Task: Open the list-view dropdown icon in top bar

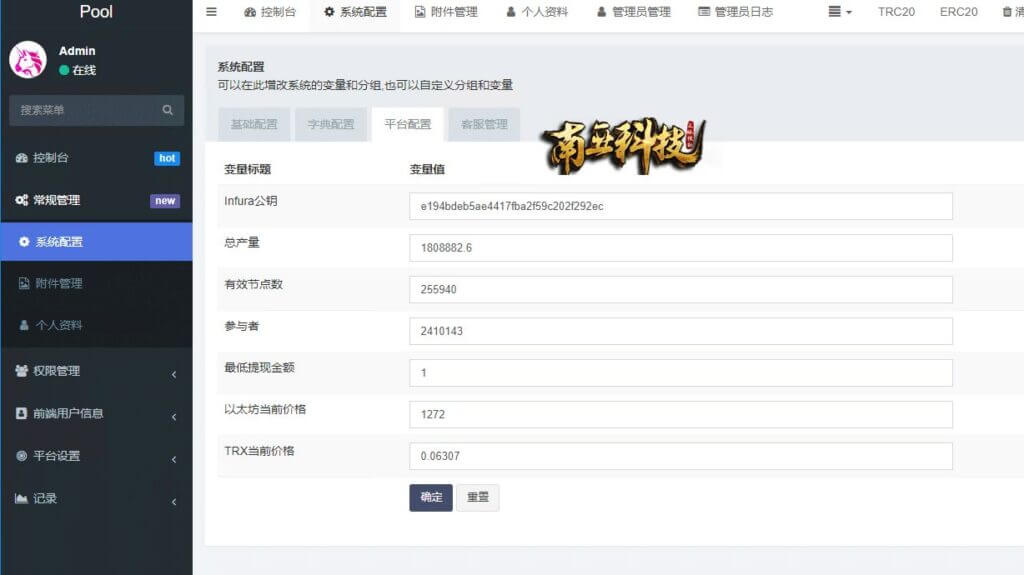Action: [x=840, y=12]
